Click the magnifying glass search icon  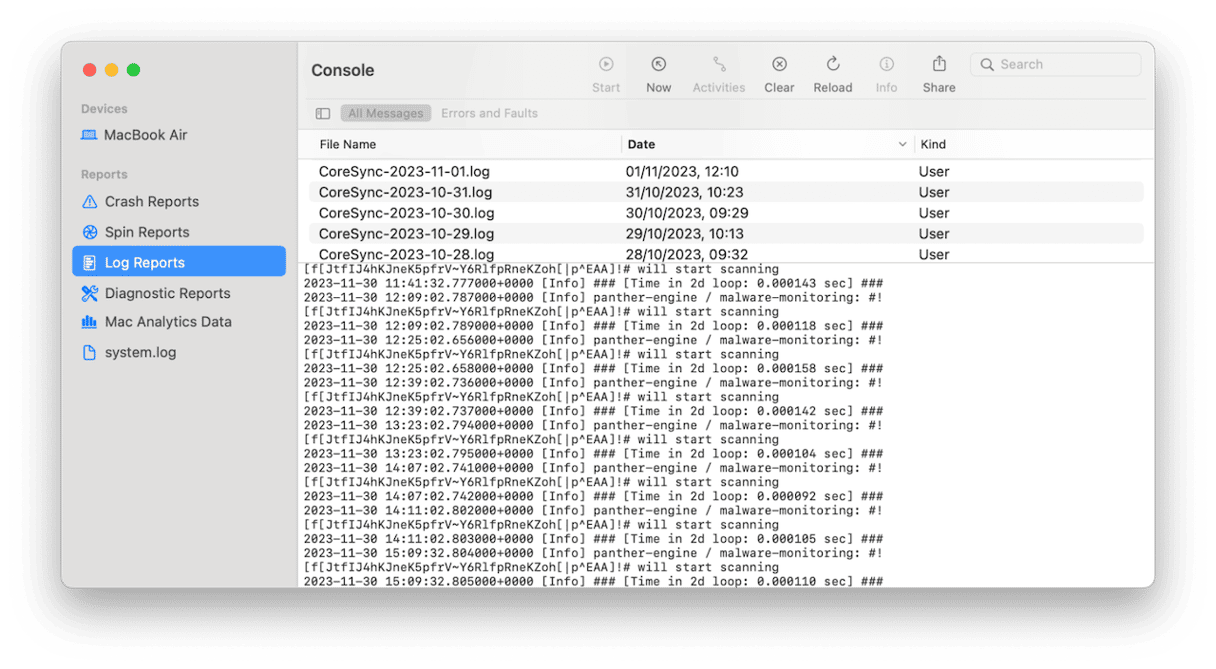[x=987, y=64]
